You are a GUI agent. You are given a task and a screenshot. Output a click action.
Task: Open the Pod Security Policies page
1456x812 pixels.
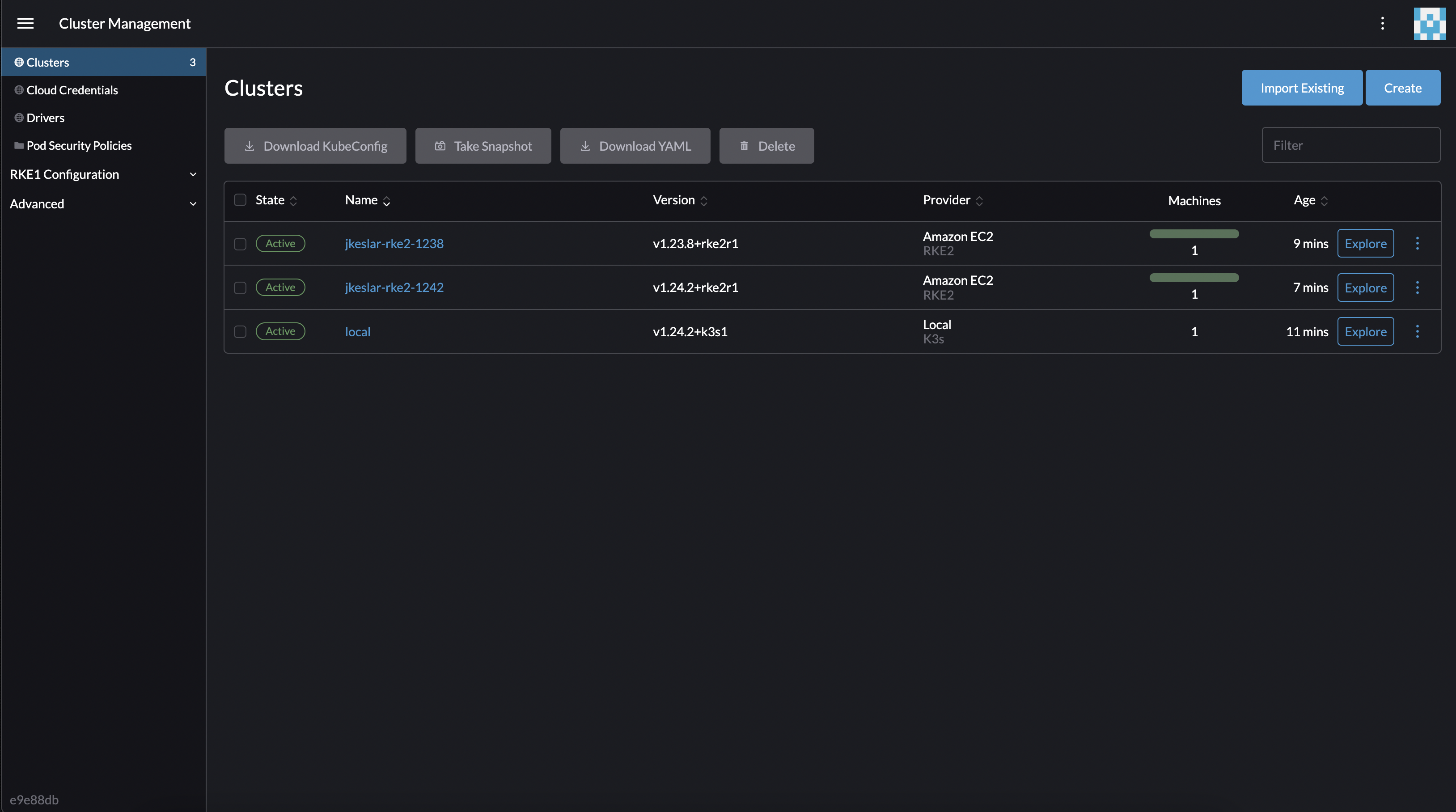tap(79, 145)
